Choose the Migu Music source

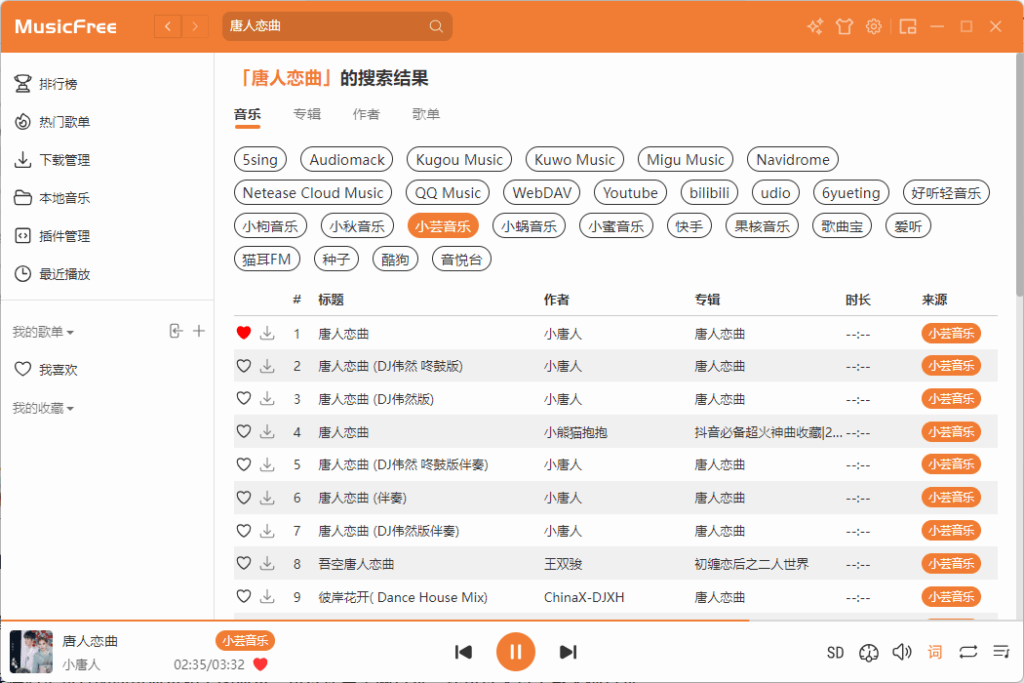[686, 159]
